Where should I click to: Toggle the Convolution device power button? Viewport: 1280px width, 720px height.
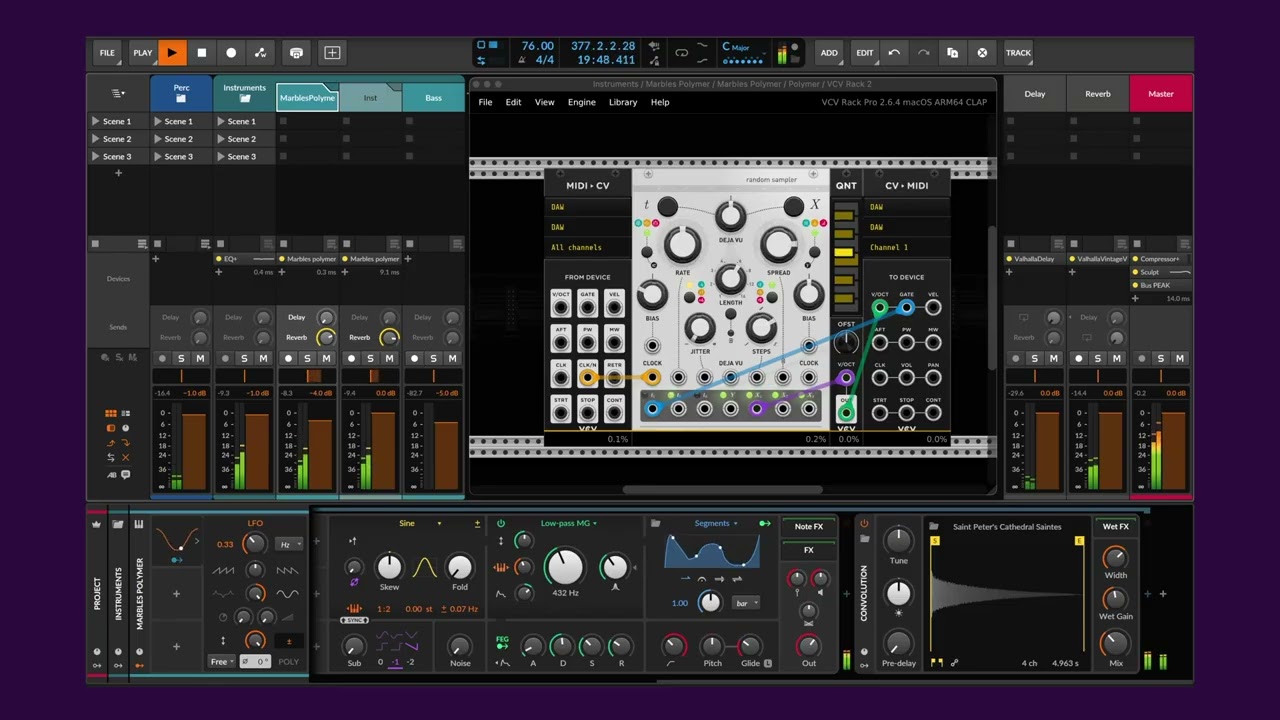pyautogui.click(x=864, y=523)
